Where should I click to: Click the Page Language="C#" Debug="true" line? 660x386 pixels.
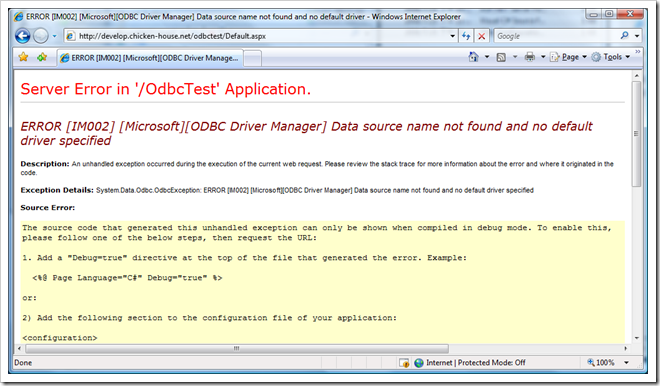[127, 278]
